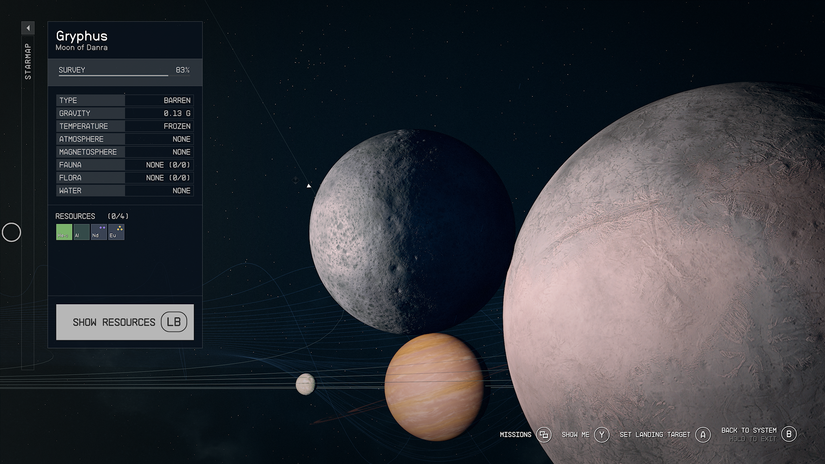This screenshot has width=825, height=464.
Task: Click the Nd neodymium resource tile
Action: click(98, 232)
